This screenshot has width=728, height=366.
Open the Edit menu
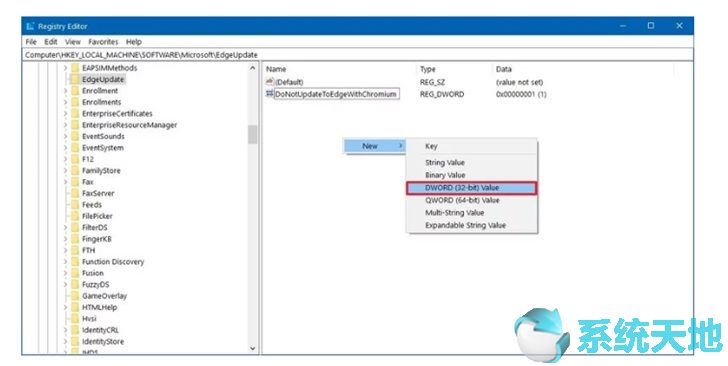[x=51, y=42]
